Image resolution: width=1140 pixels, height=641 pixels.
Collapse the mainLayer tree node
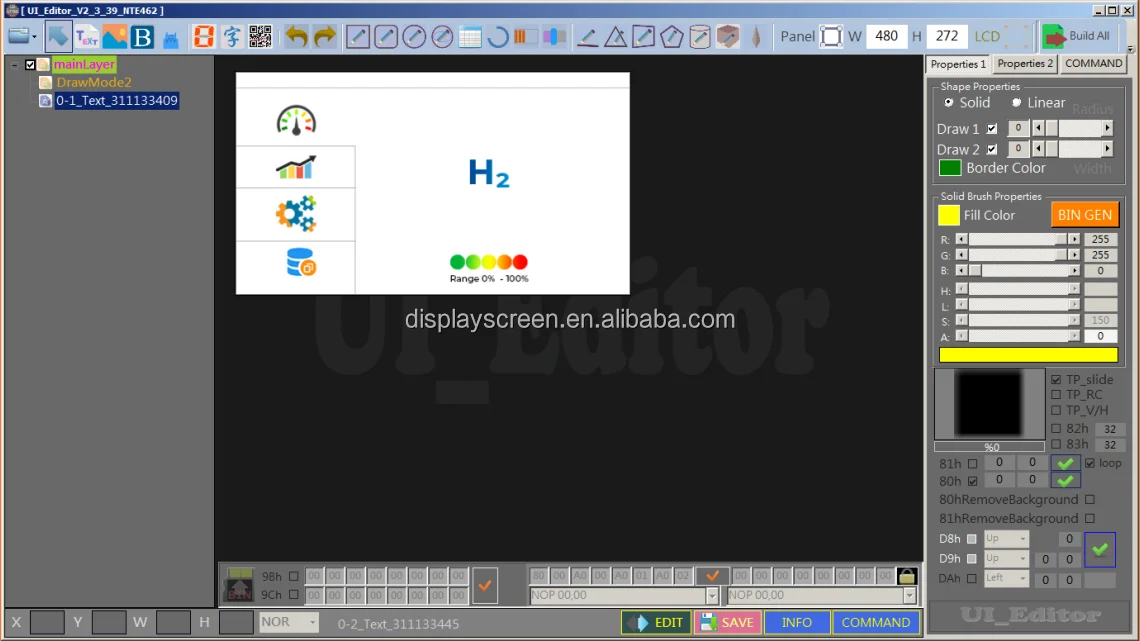15,65
